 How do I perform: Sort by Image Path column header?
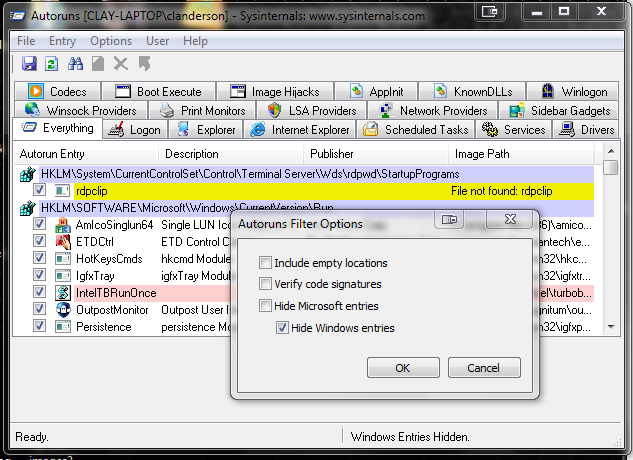(522, 153)
